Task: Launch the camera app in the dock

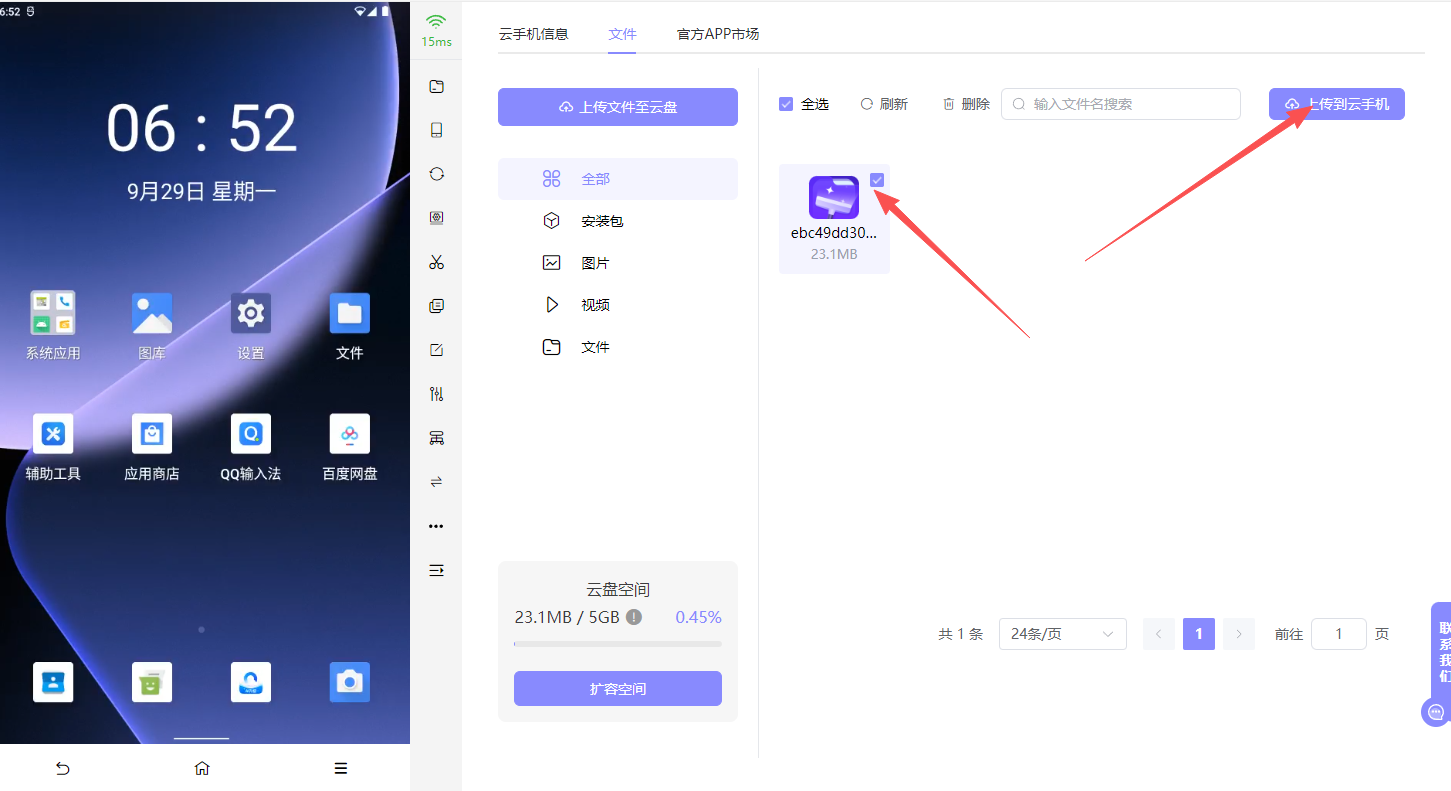Action: [x=350, y=682]
